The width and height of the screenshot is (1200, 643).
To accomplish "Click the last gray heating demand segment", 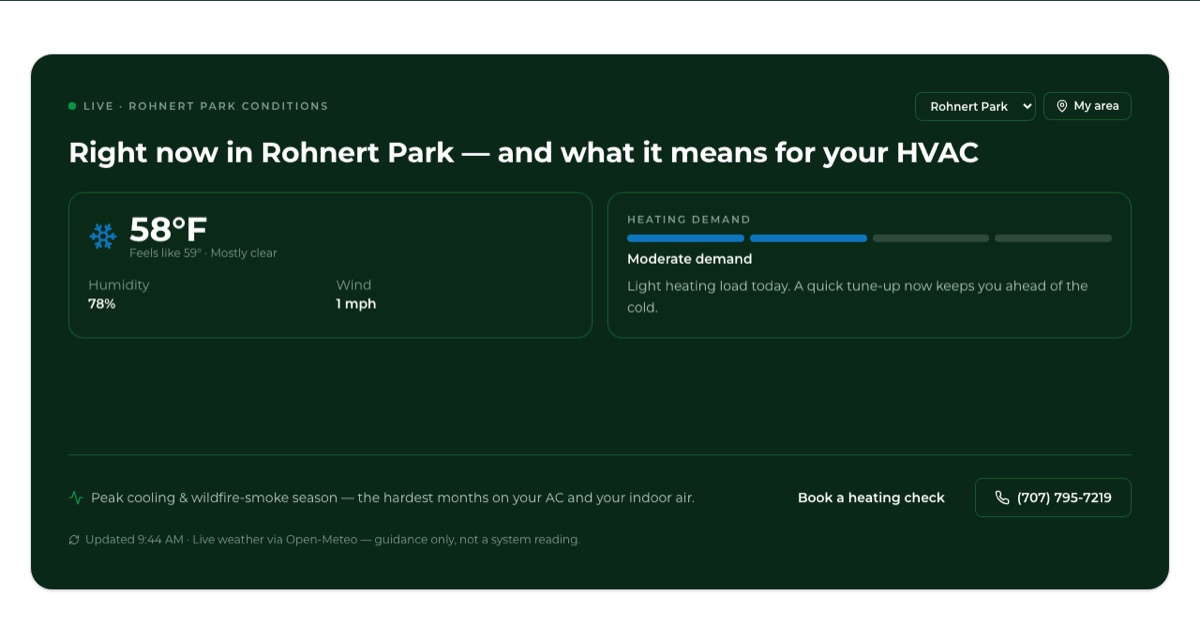I will click(x=1053, y=238).
